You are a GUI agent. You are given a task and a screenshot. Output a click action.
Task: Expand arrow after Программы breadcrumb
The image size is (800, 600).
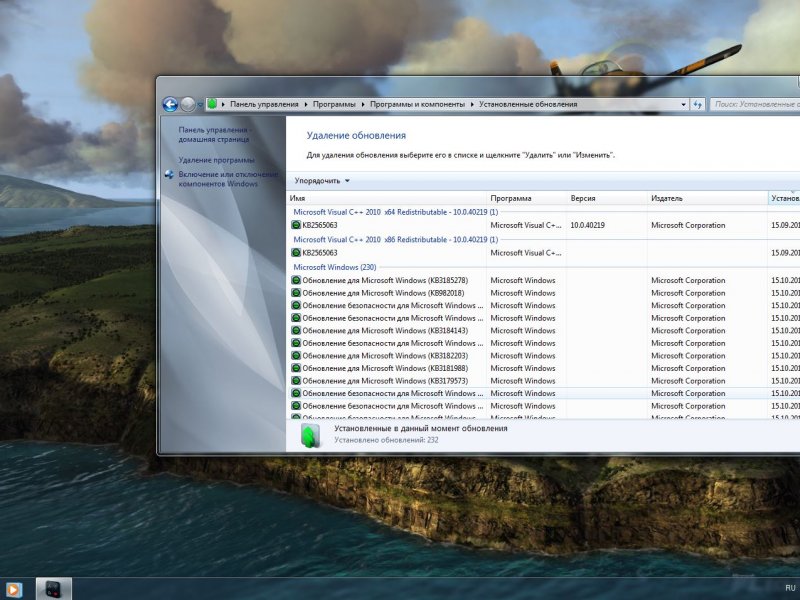click(x=363, y=104)
